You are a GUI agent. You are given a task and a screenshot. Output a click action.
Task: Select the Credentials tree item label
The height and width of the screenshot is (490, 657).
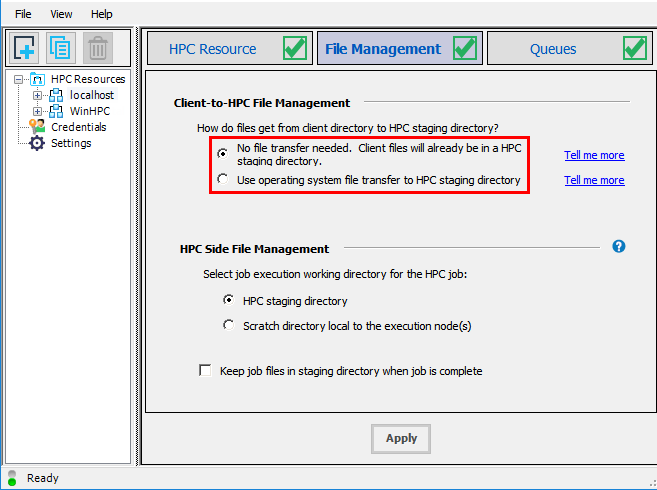point(79,127)
